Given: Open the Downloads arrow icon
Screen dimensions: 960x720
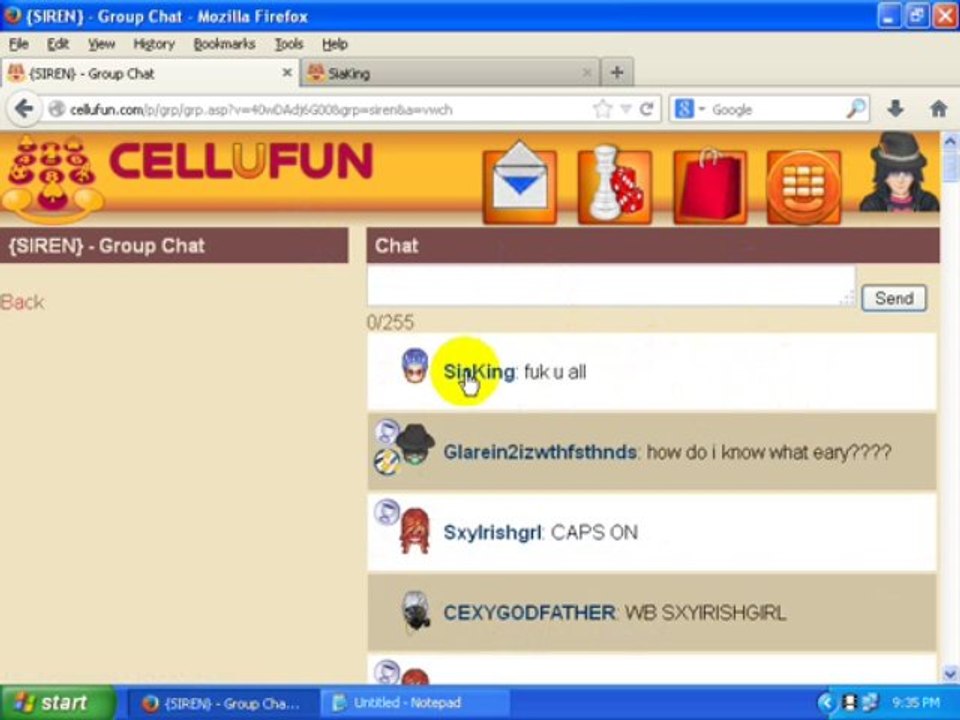Looking at the screenshot, I should (895, 109).
